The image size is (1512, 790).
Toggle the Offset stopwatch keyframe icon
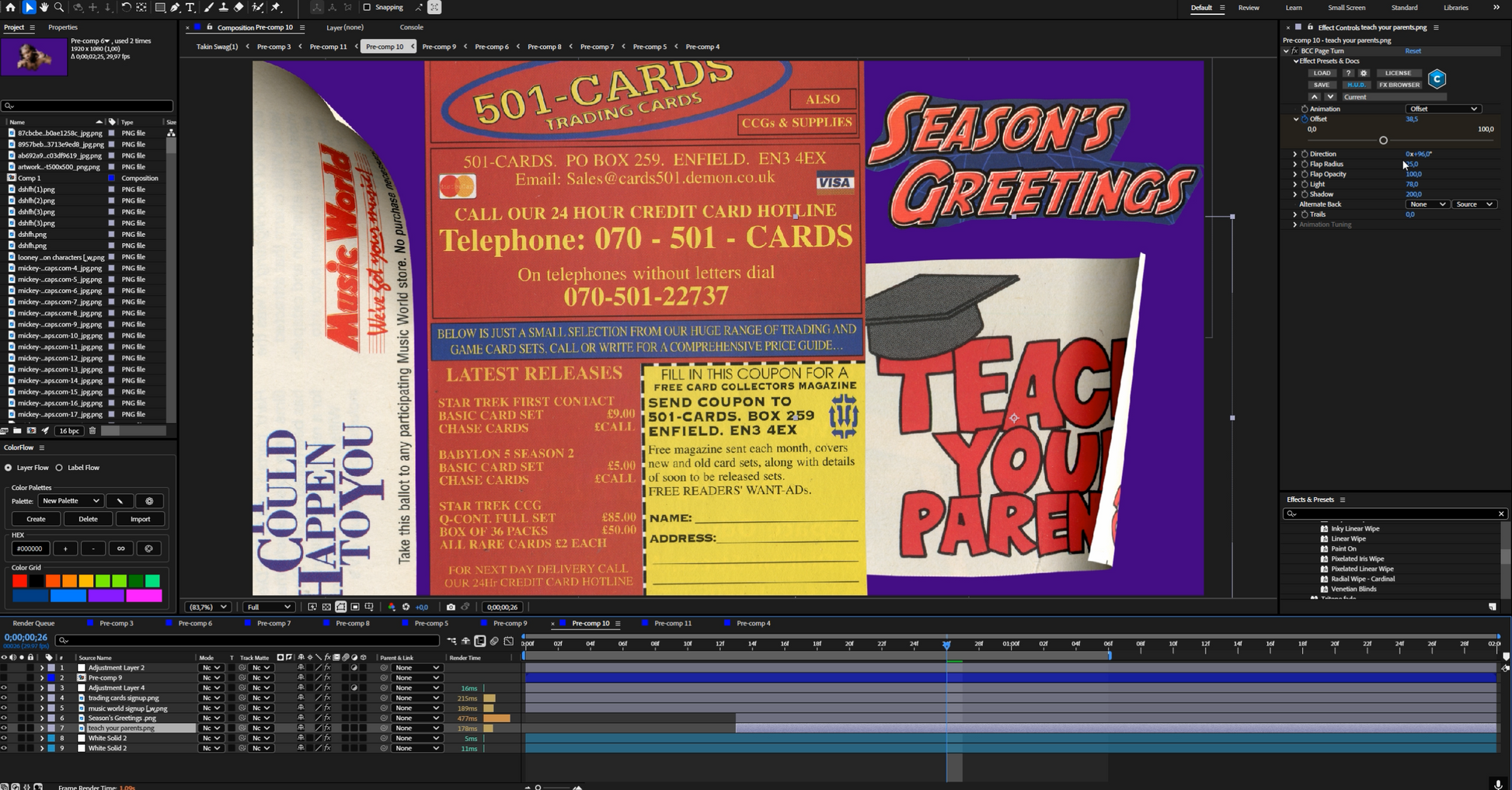[1305, 119]
